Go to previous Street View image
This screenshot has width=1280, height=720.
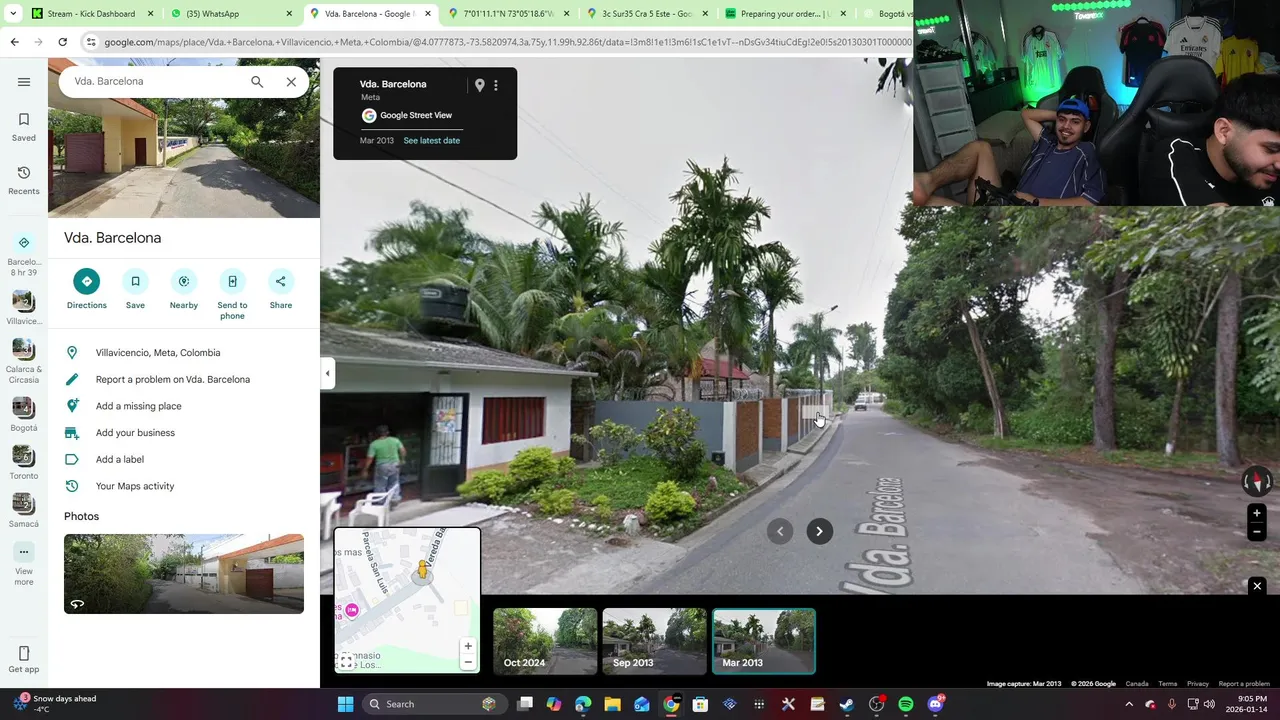(780, 532)
